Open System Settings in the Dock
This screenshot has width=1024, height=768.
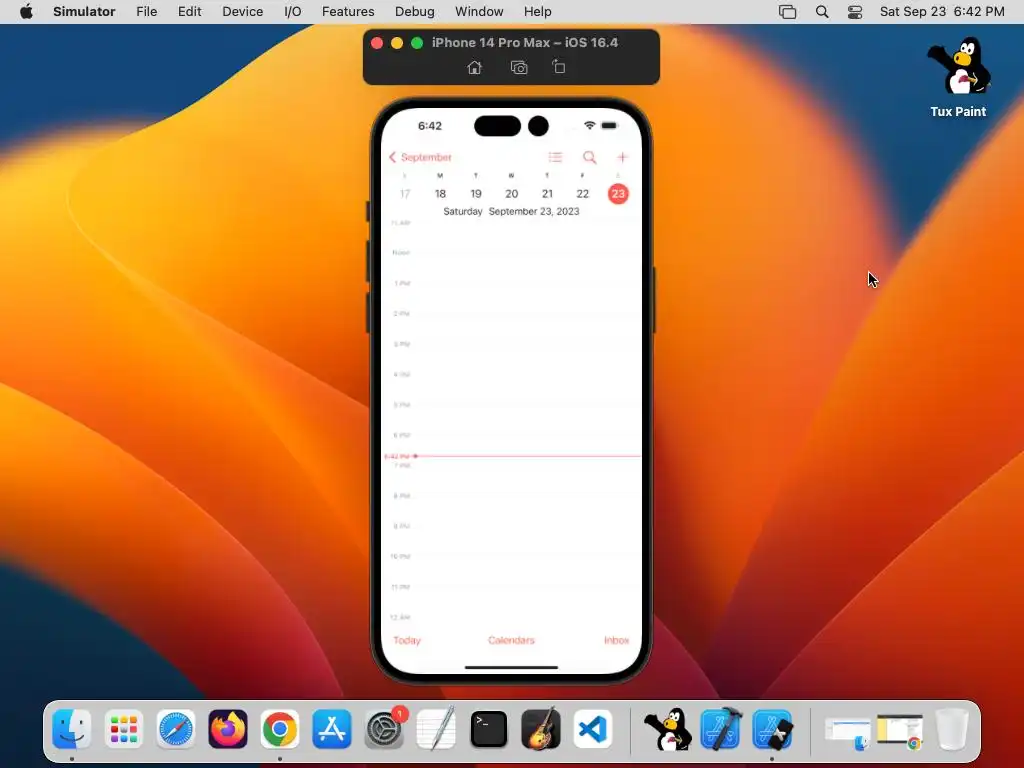point(384,729)
